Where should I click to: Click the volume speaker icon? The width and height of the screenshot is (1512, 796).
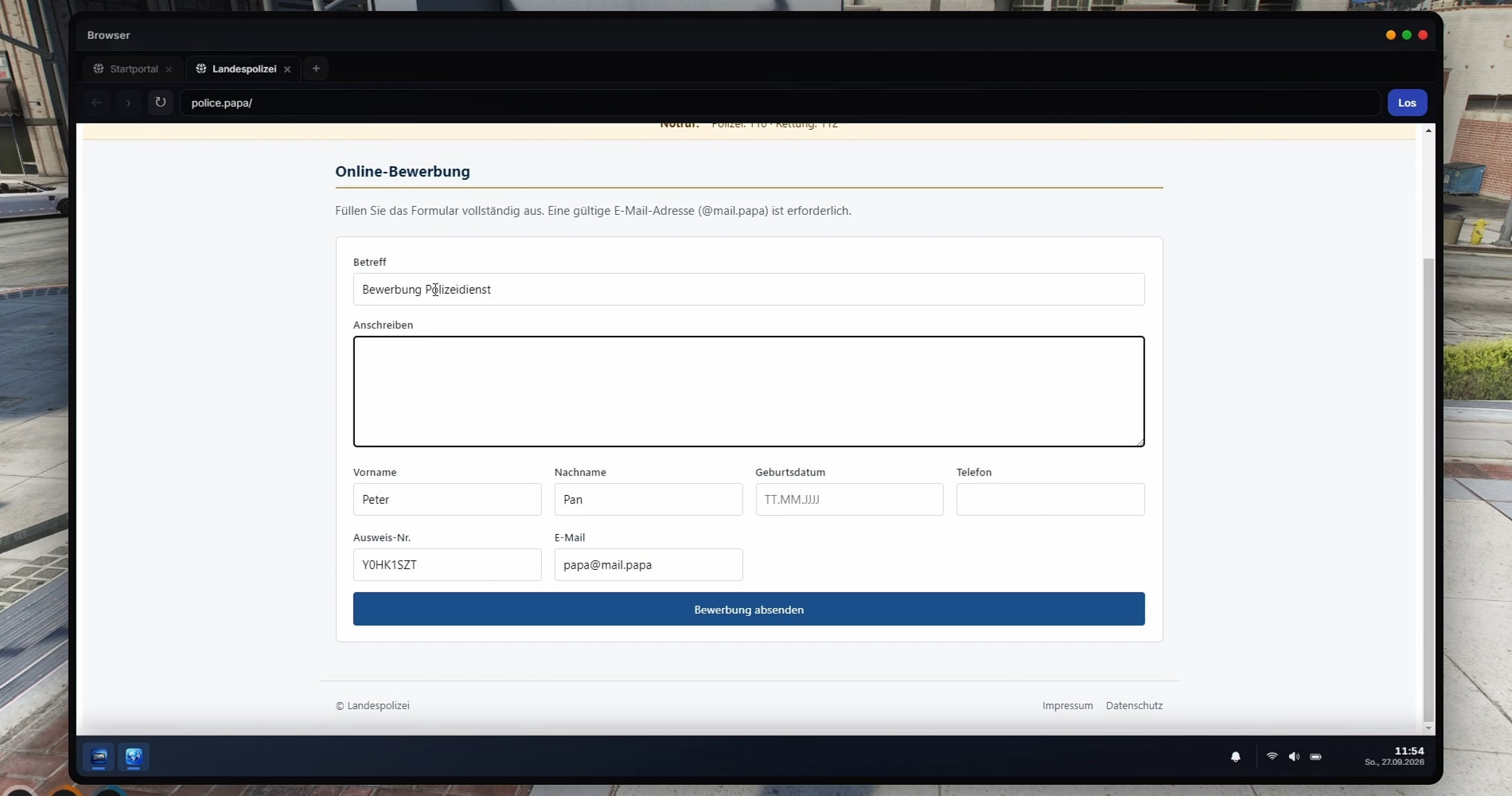click(1294, 757)
